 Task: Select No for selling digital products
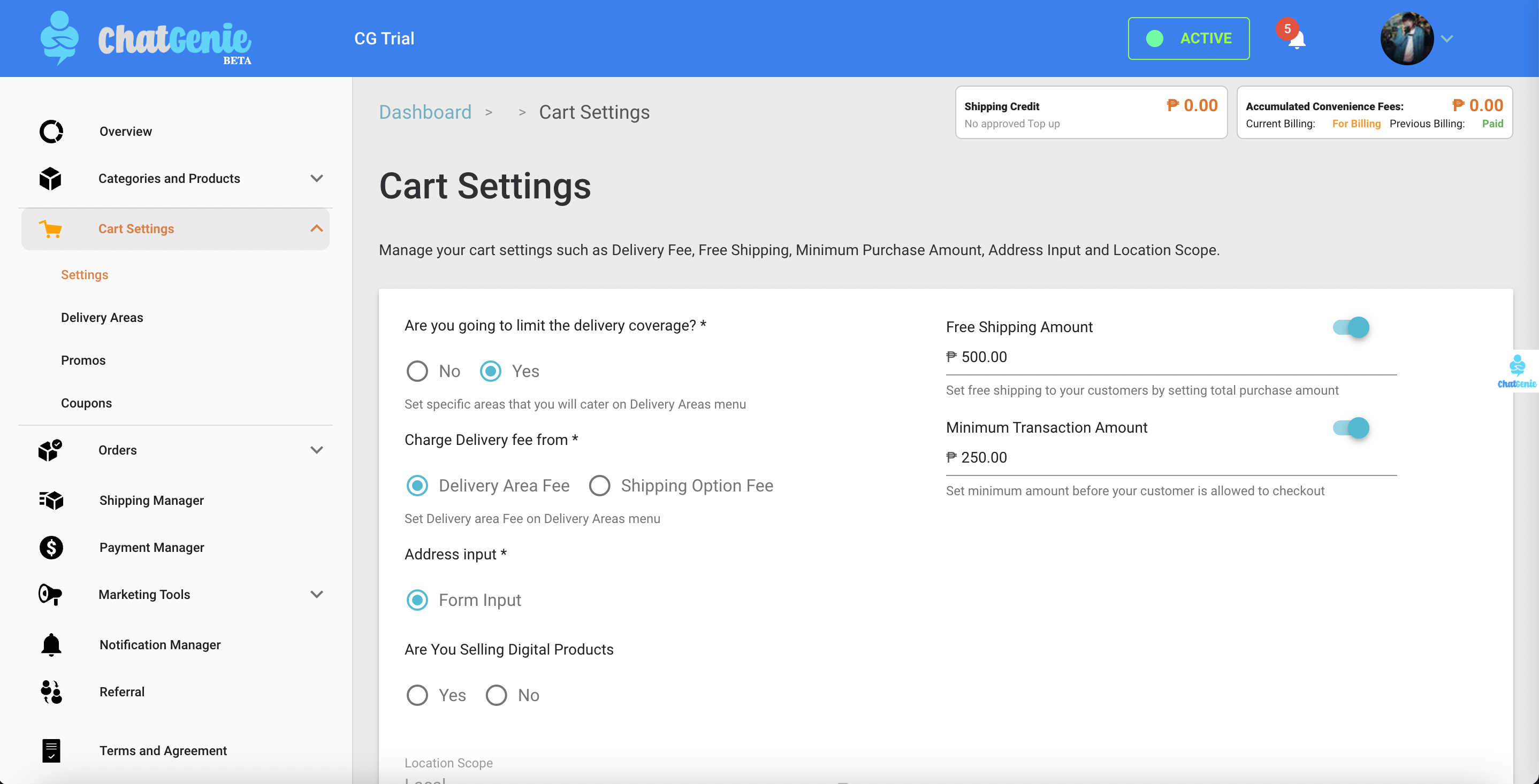click(496, 695)
